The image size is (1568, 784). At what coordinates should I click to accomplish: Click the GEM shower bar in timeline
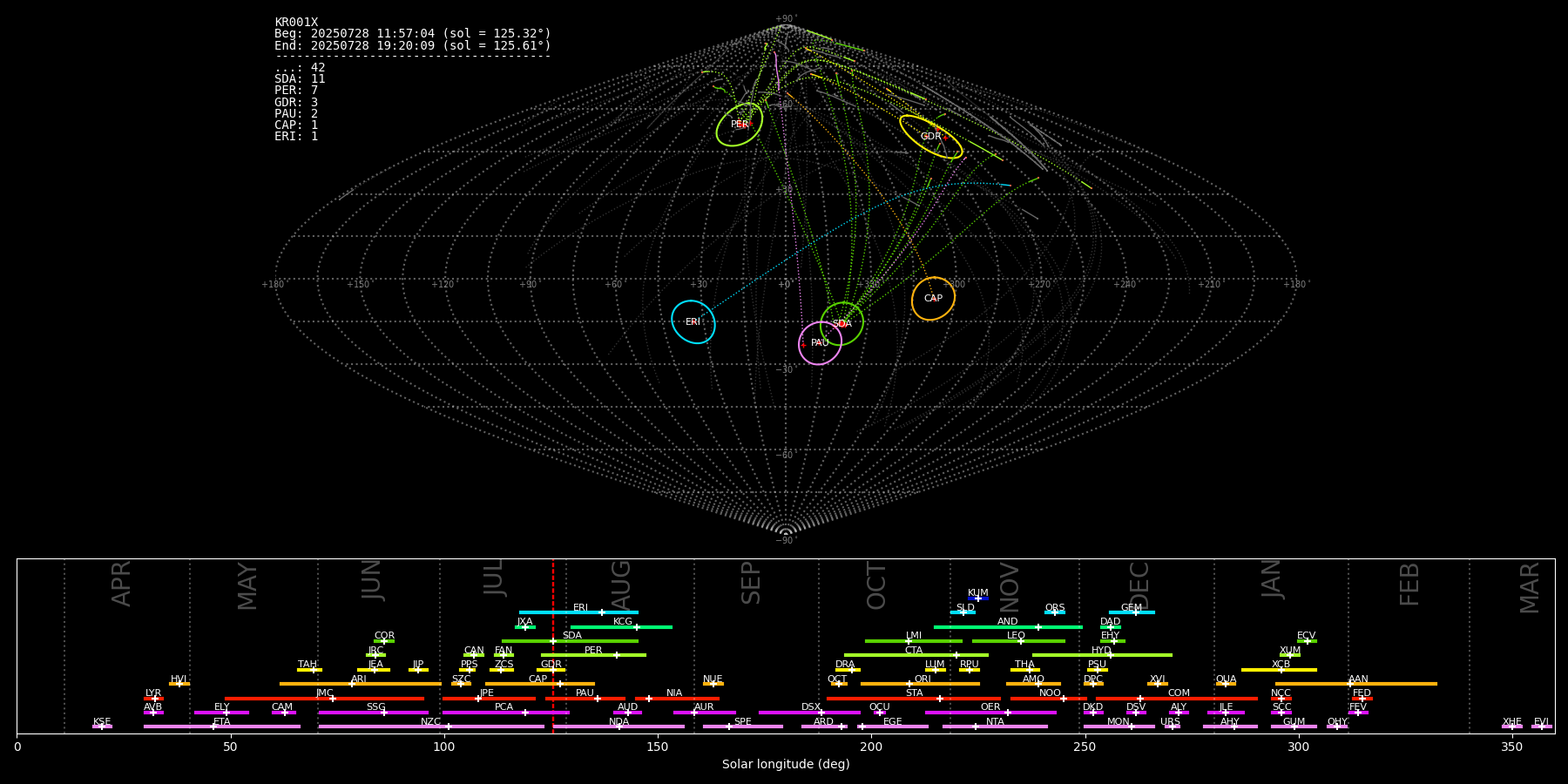tap(1132, 612)
